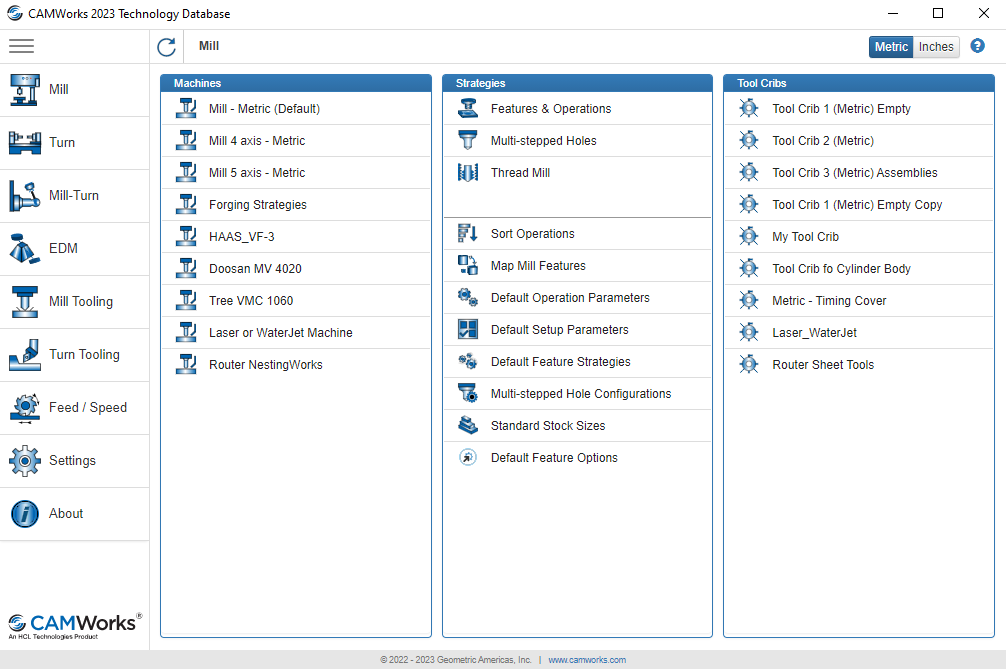Click the Mill - Metric (Default) machine icon
The width and height of the screenshot is (1006, 669).
point(186,108)
